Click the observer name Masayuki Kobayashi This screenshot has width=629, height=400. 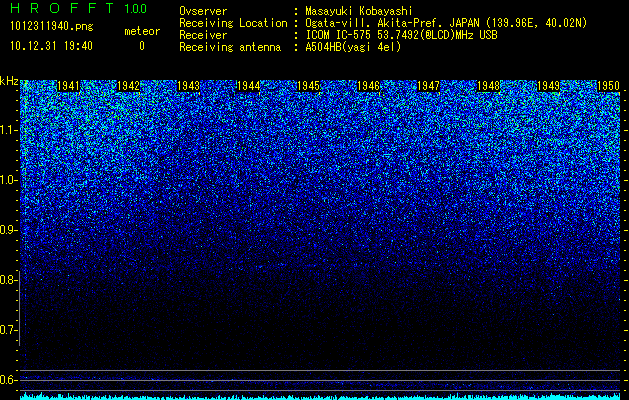click(359, 11)
